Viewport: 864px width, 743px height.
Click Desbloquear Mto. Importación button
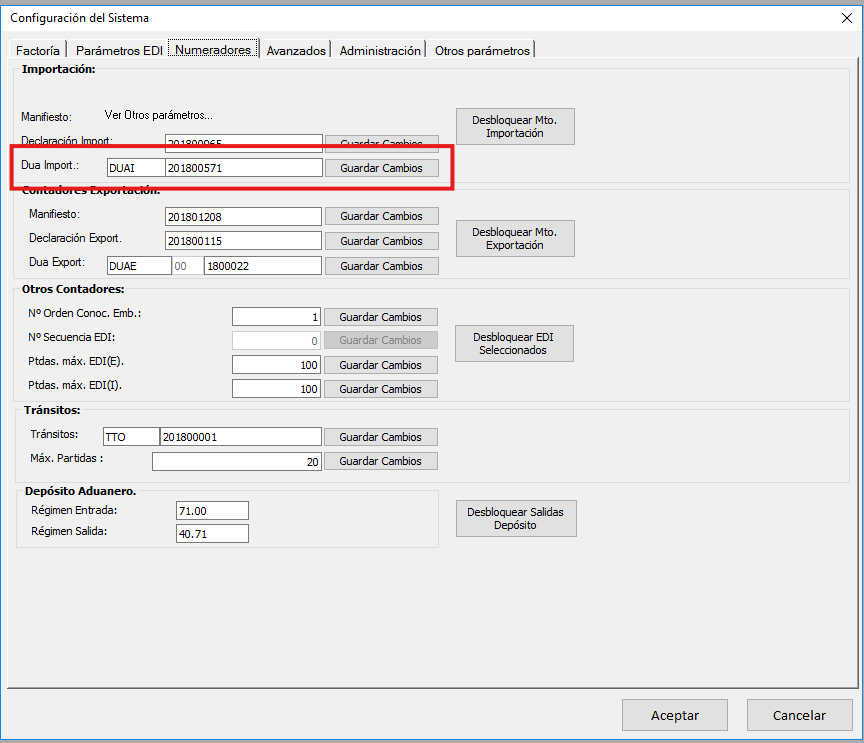[515, 126]
